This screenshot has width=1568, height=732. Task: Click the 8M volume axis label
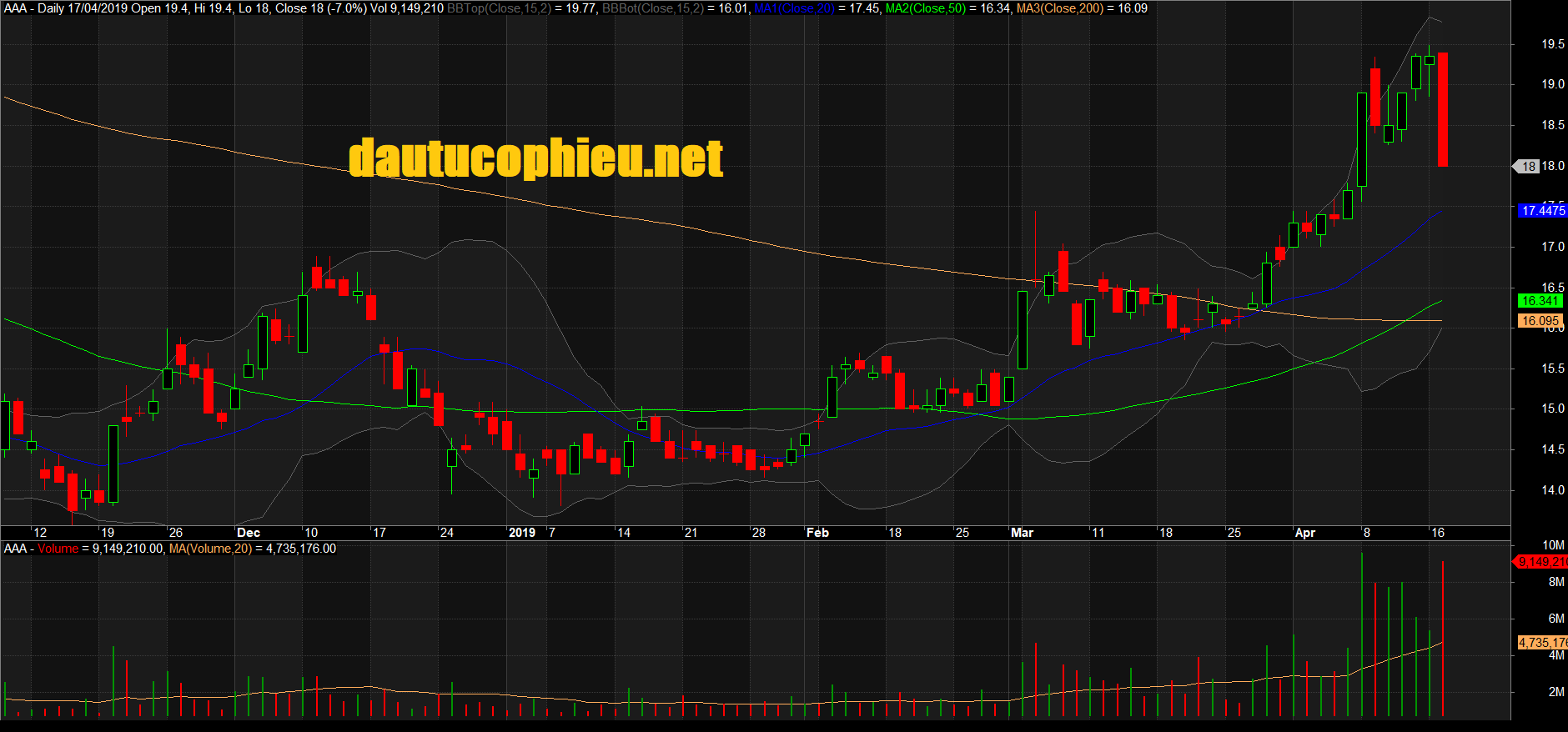tap(1556, 582)
